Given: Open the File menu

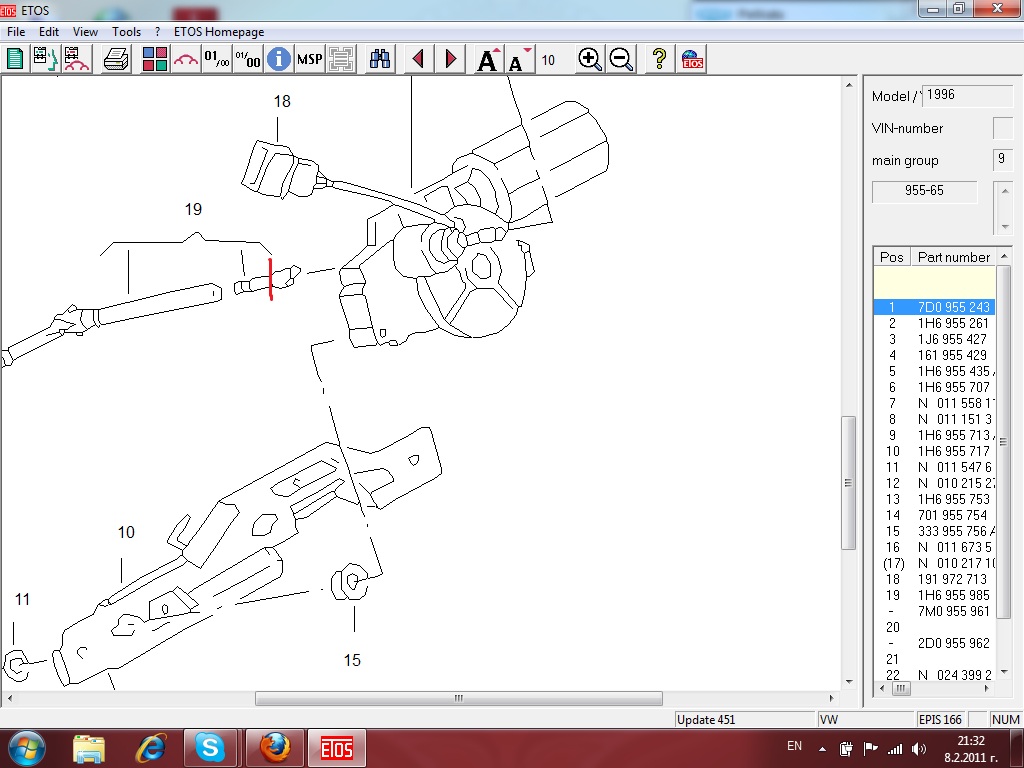Looking at the screenshot, I should [x=16, y=32].
